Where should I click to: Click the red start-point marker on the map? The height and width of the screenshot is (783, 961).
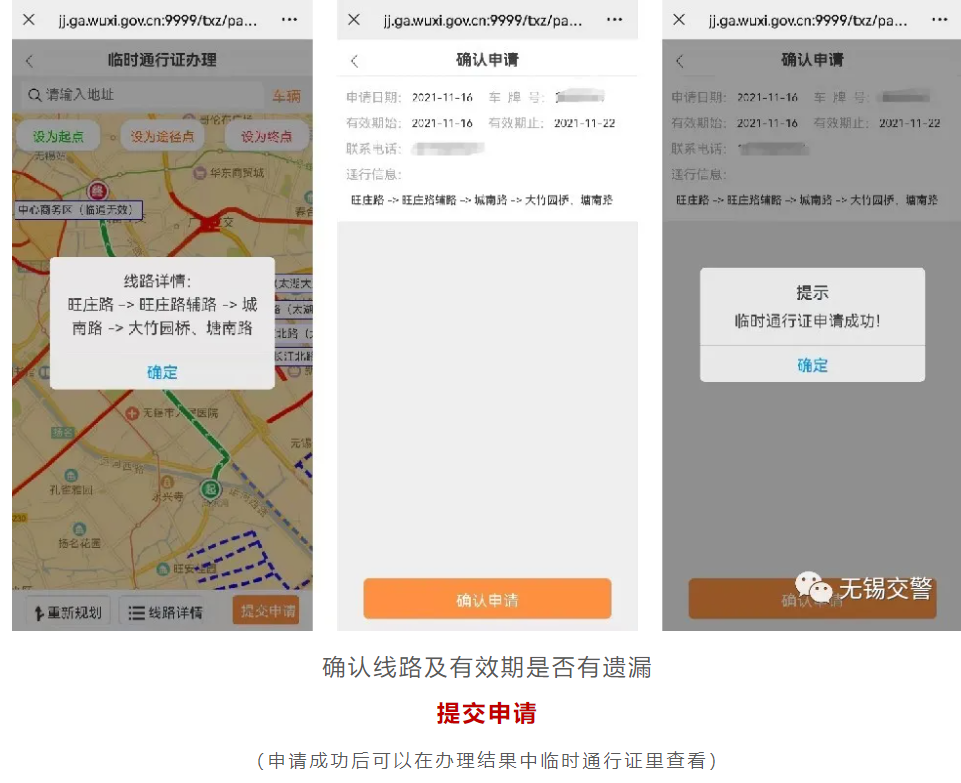tap(97, 190)
